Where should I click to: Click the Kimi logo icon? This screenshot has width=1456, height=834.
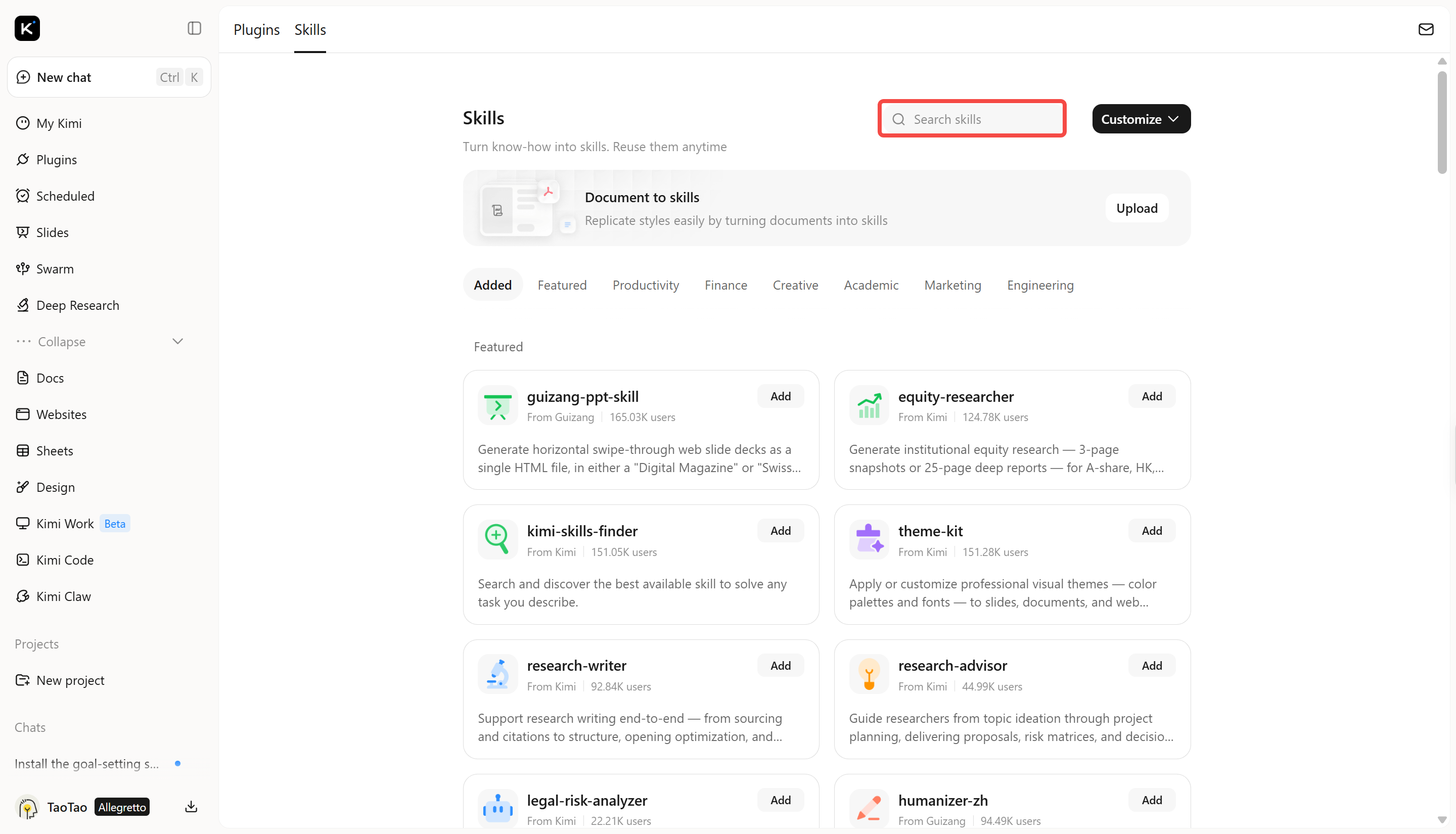pos(27,28)
